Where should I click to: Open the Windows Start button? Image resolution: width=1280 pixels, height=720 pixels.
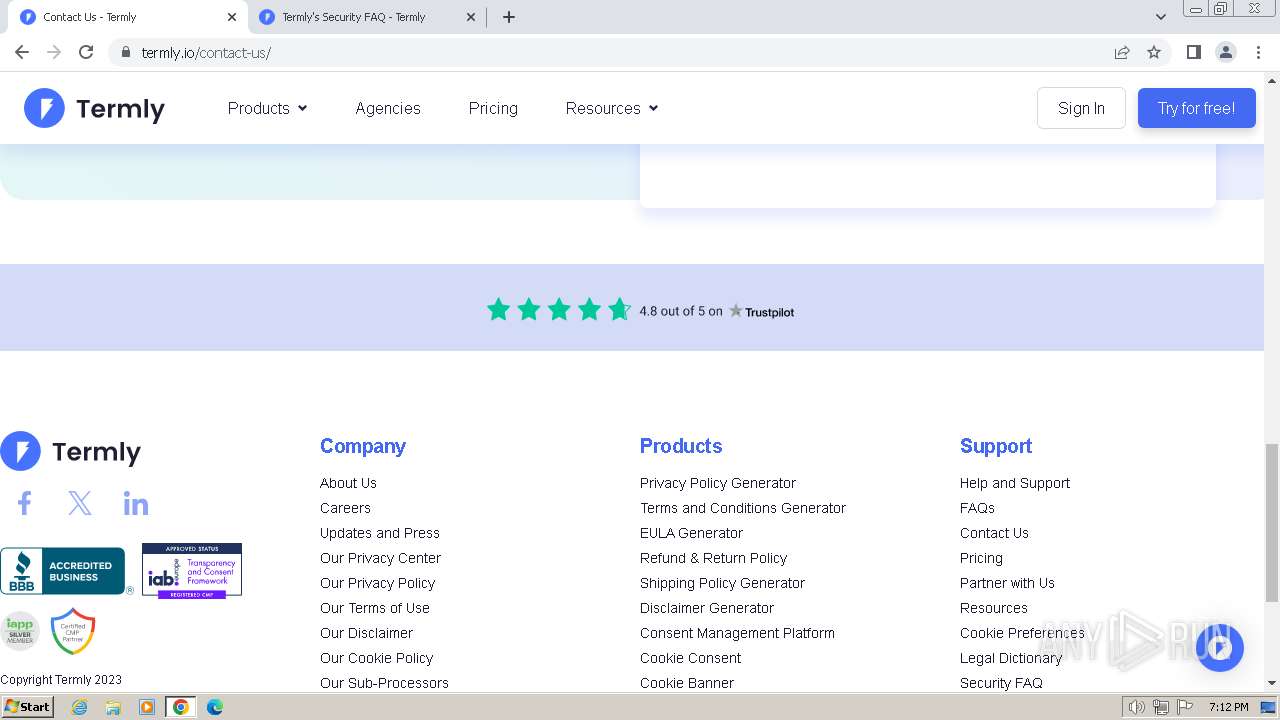click(x=27, y=707)
